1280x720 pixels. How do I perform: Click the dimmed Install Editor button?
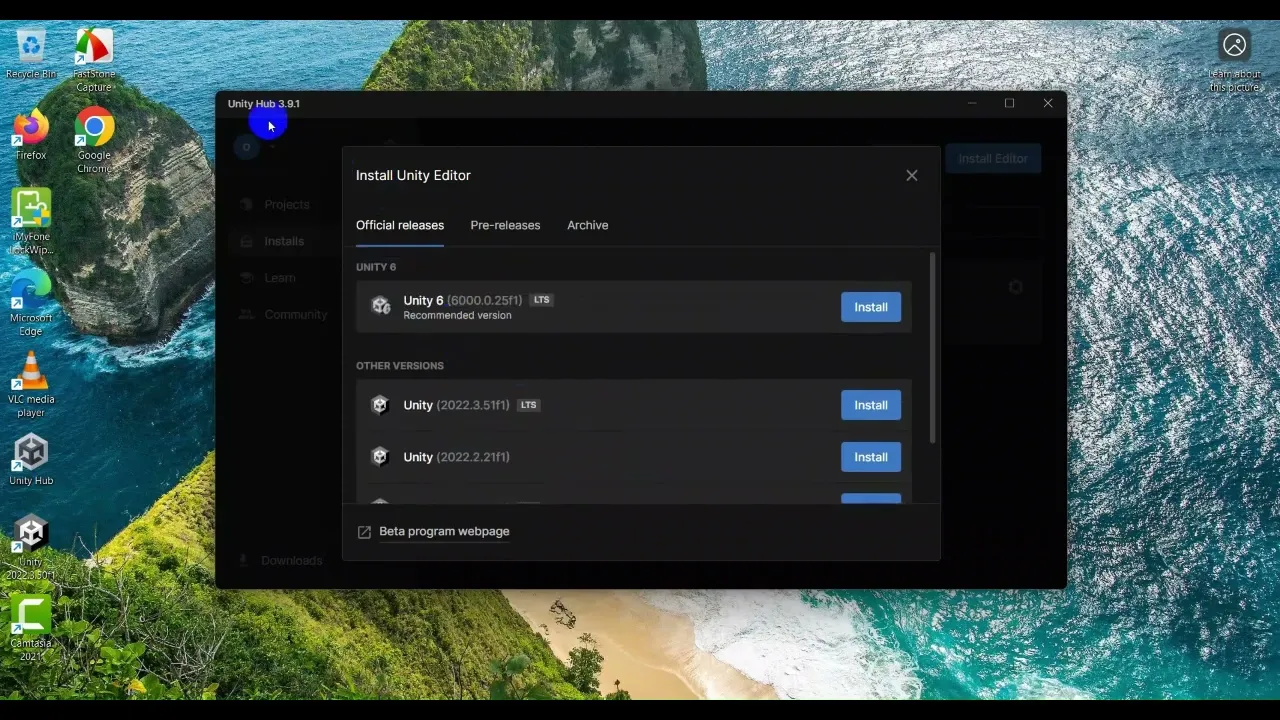click(x=993, y=158)
